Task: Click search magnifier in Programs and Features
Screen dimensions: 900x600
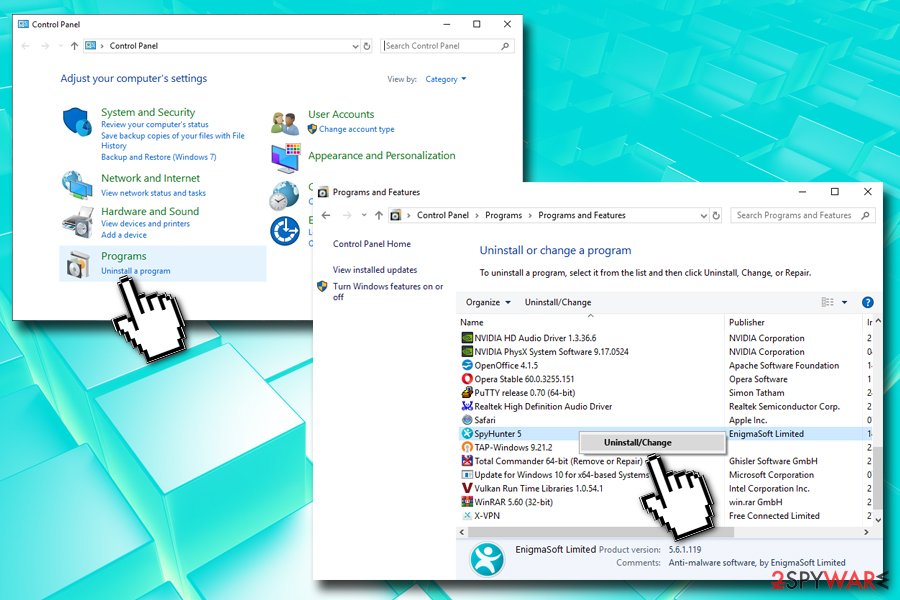Action: [865, 215]
